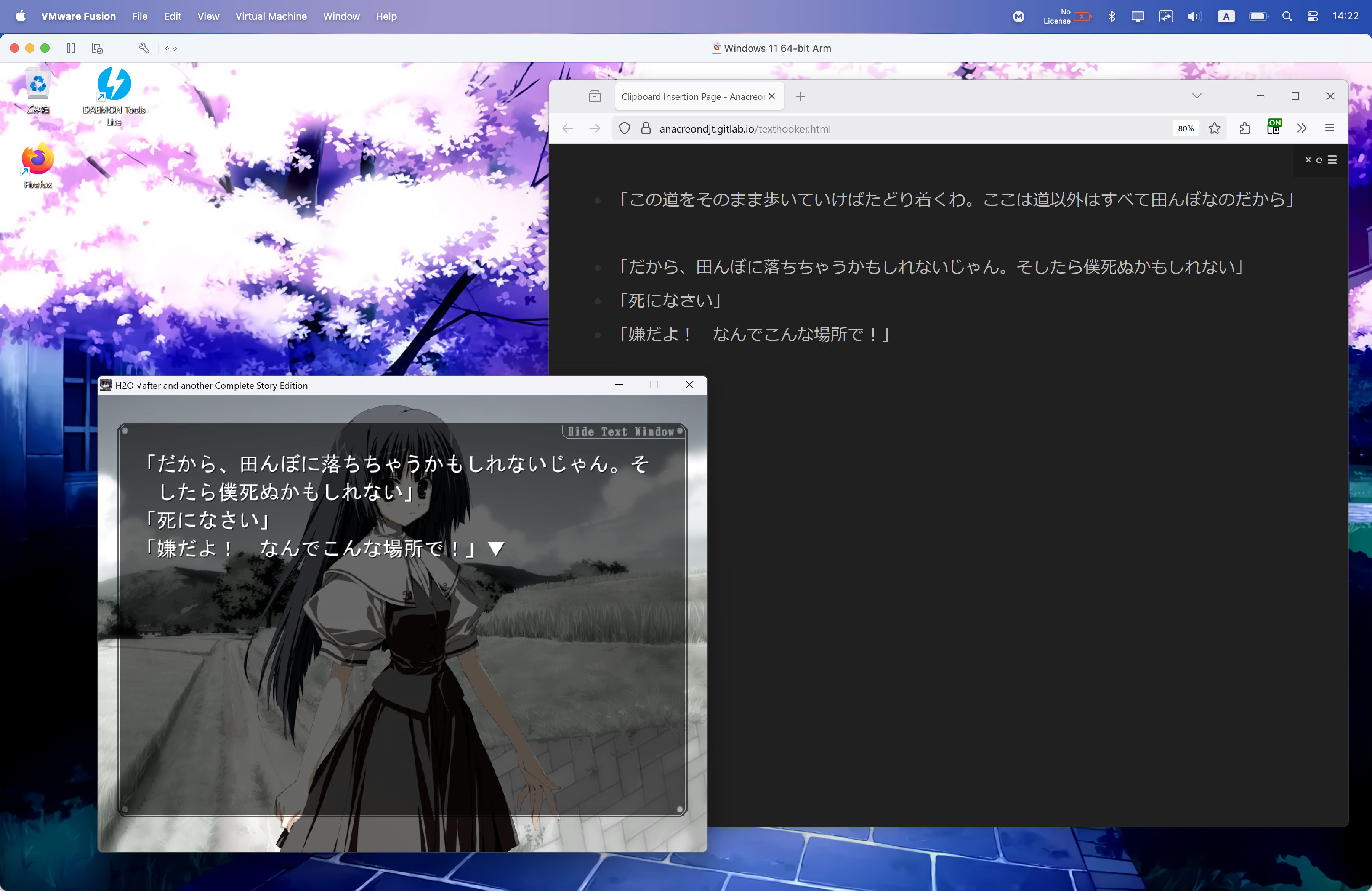
Task: Toggle the clipboard inserter ON extension
Action: (x=1274, y=127)
